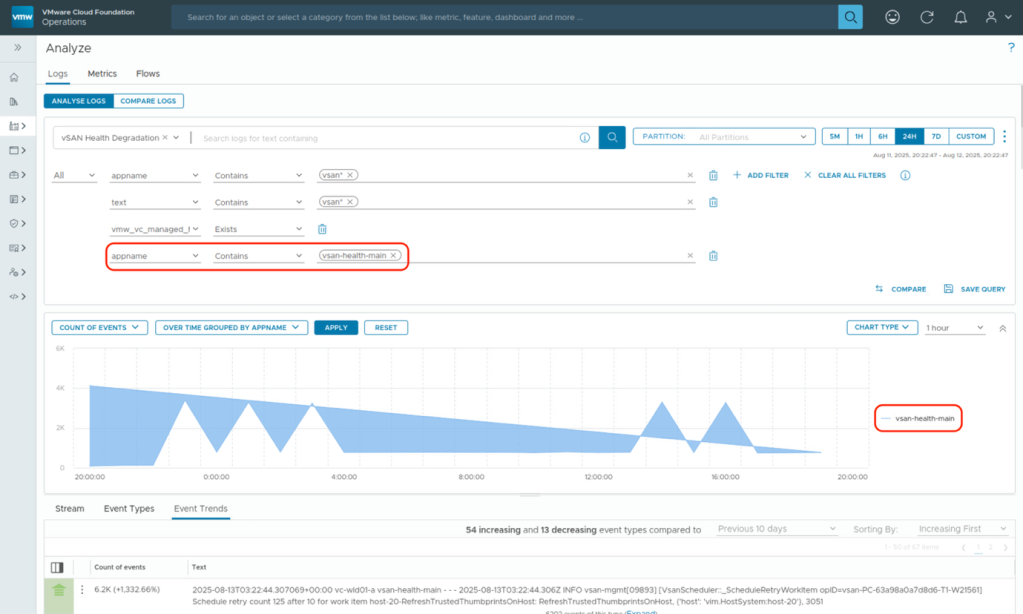Image resolution: width=1023 pixels, height=614 pixels.
Task: Select the 7D time range
Action: click(936, 137)
